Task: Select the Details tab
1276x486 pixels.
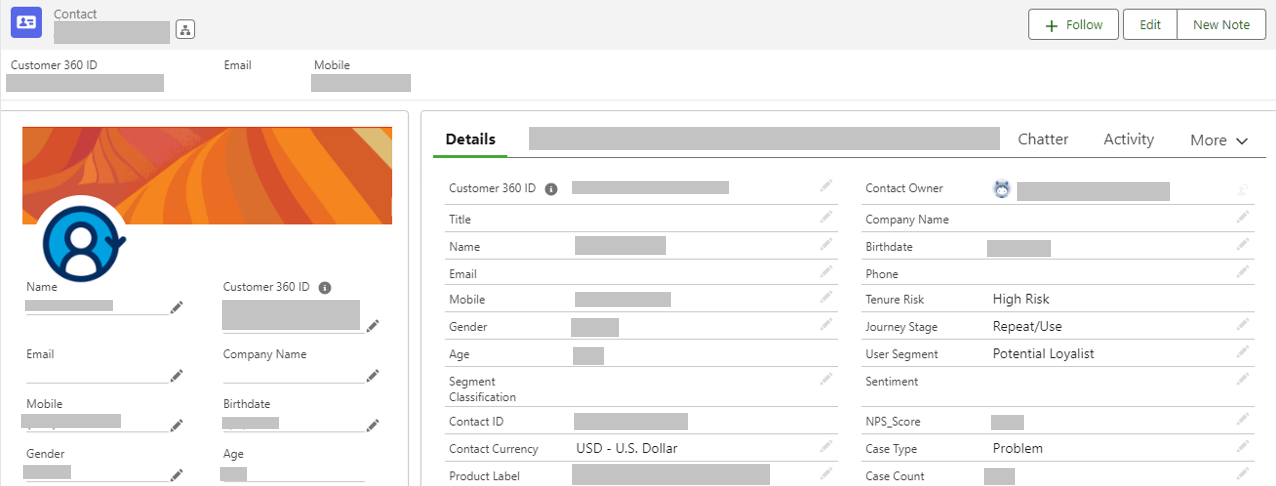Action: tap(470, 139)
